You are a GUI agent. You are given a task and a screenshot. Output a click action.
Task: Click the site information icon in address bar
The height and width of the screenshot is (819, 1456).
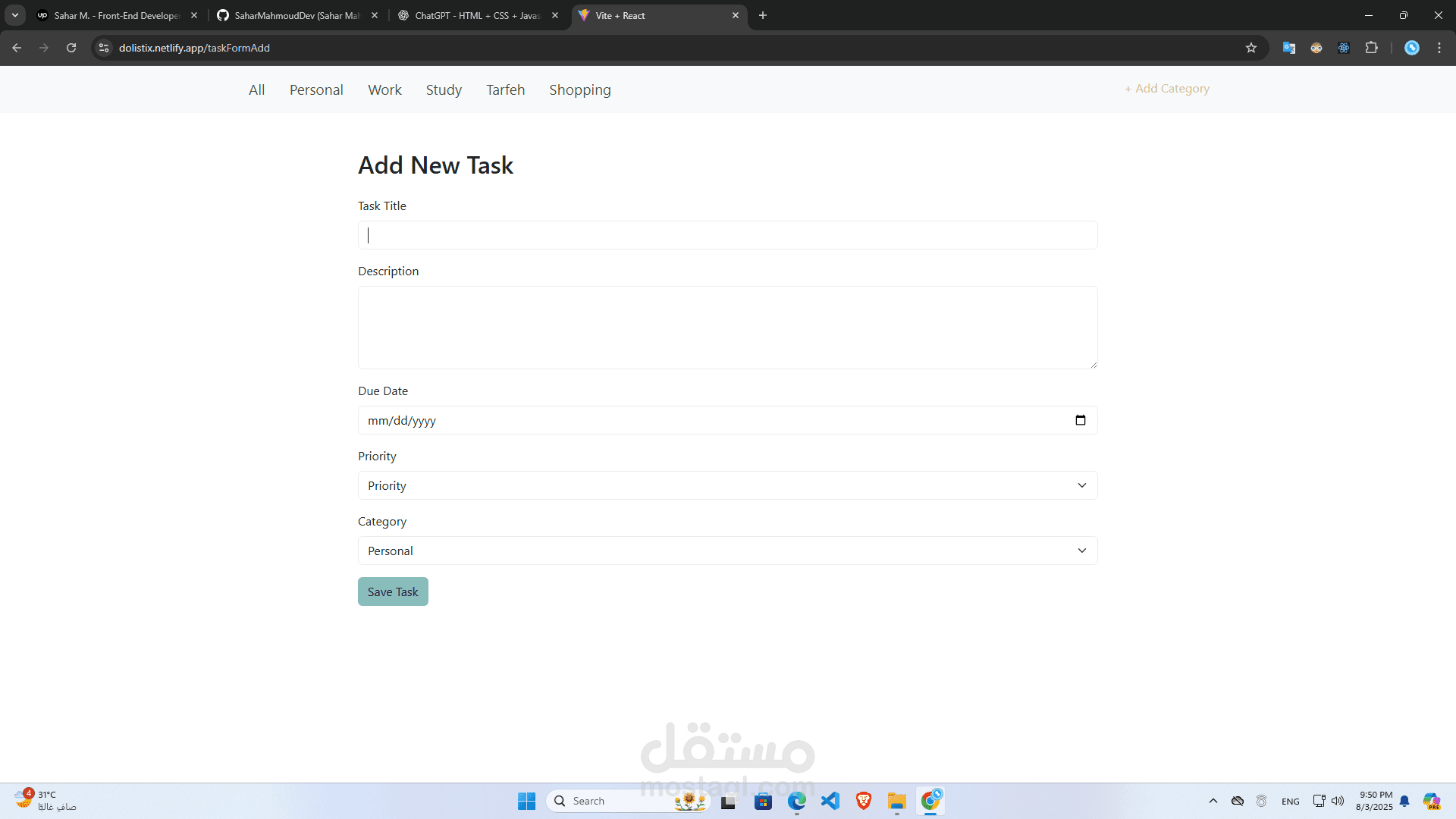click(x=105, y=48)
